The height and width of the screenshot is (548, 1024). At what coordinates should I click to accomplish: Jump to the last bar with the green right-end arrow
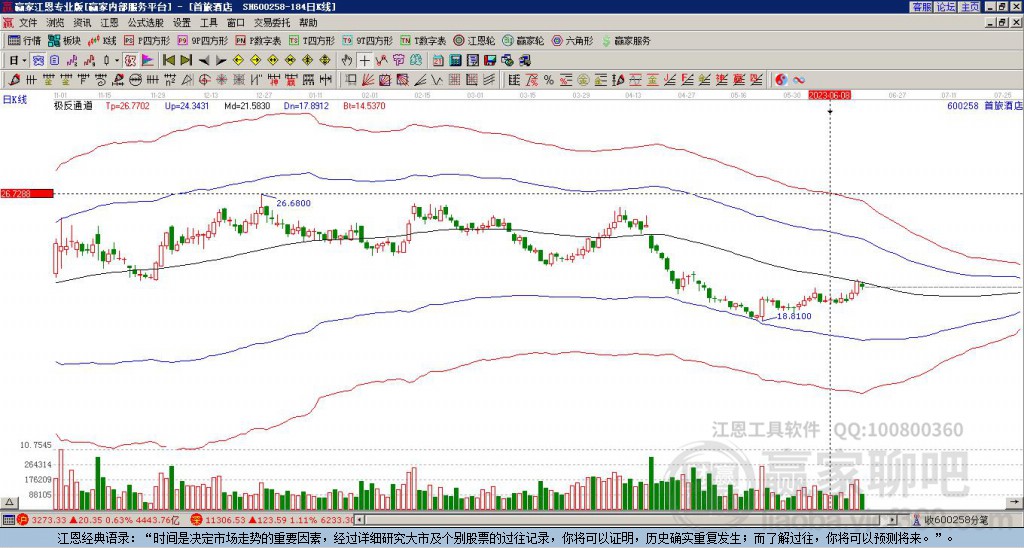pyautogui.click(x=186, y=60)
